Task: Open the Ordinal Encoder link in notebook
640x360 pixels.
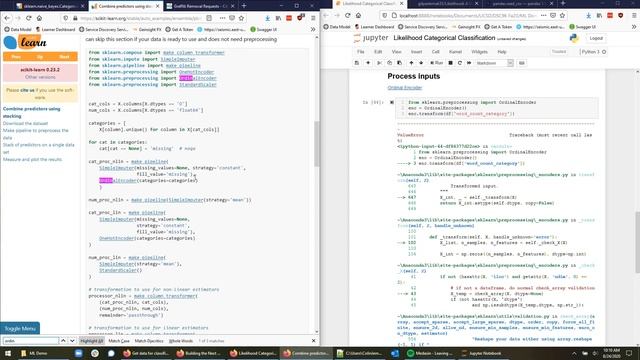Action: point(404,88)
